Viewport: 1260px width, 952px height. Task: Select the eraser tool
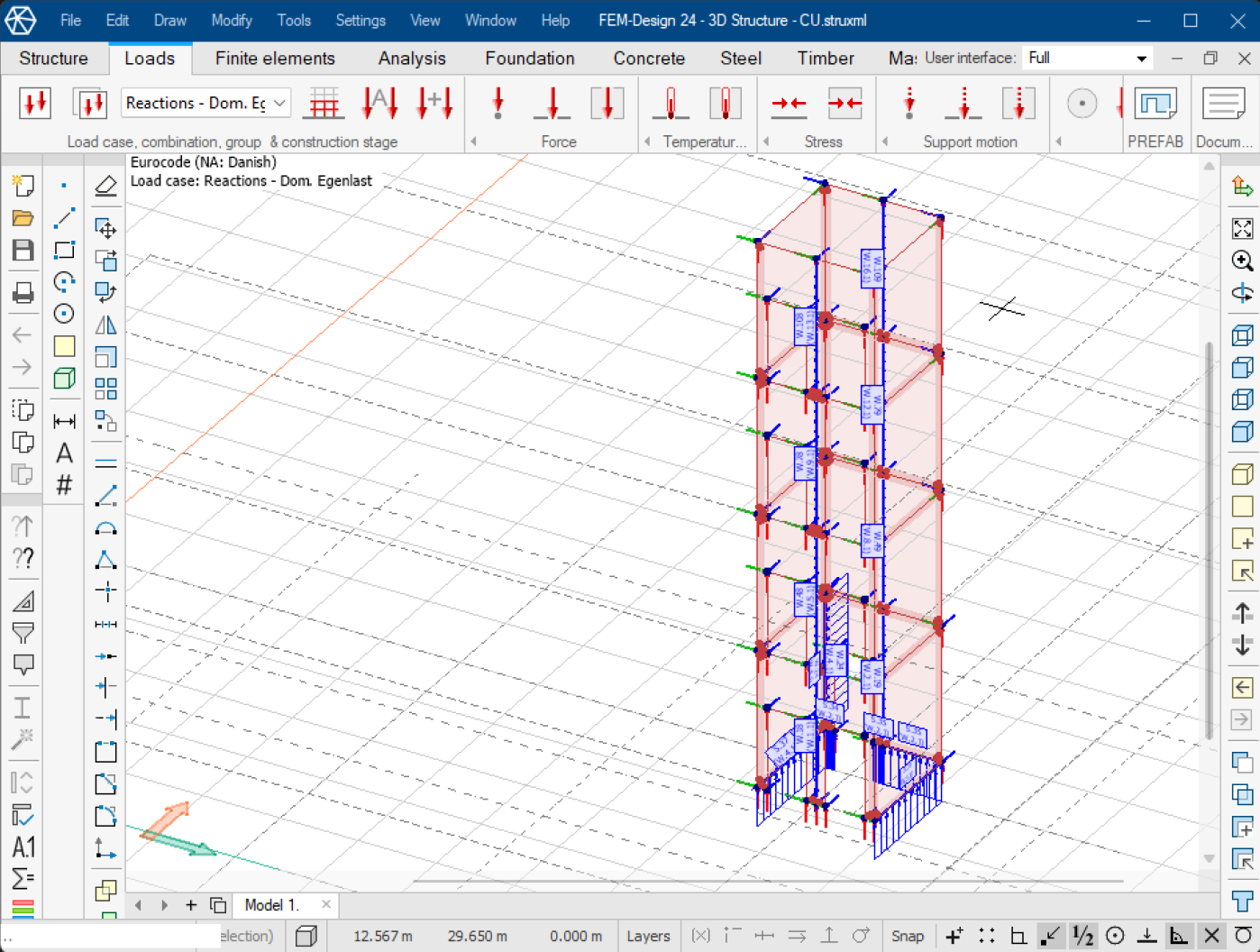tap(105, 186)
